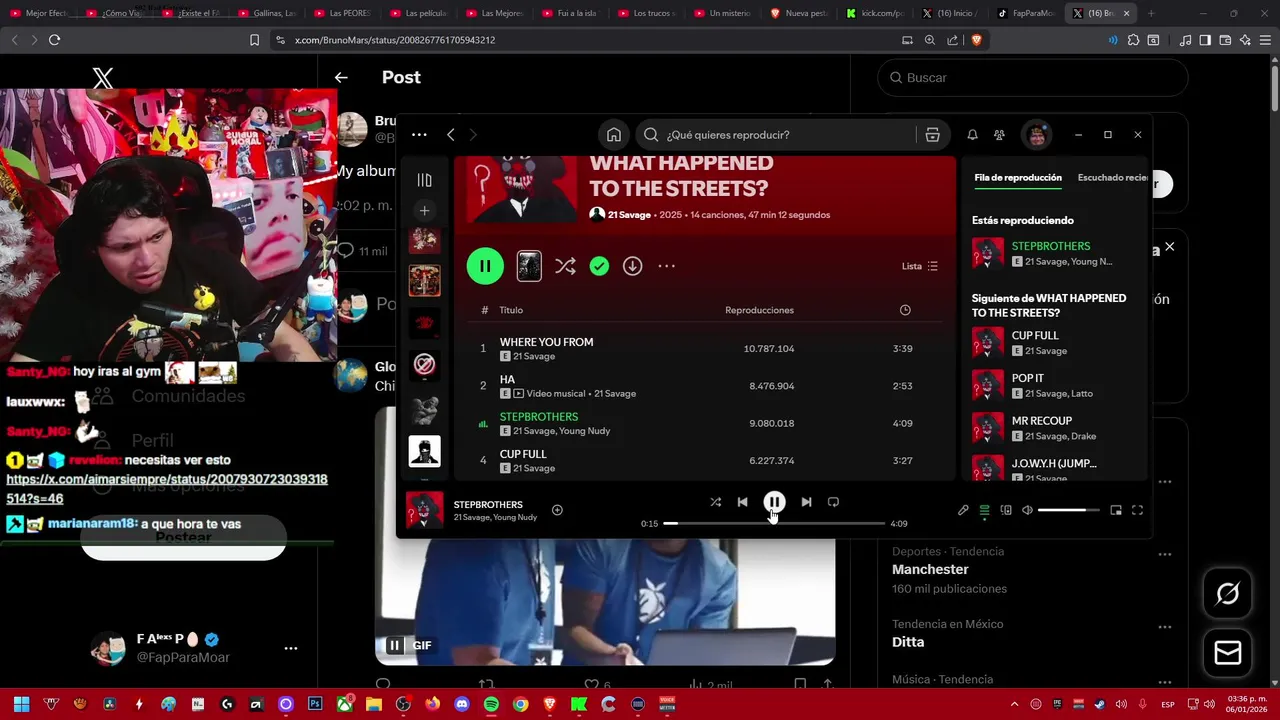Enter Spotify fullscreen mode icon
1280x720 pixels.
tap(1137, 510)
